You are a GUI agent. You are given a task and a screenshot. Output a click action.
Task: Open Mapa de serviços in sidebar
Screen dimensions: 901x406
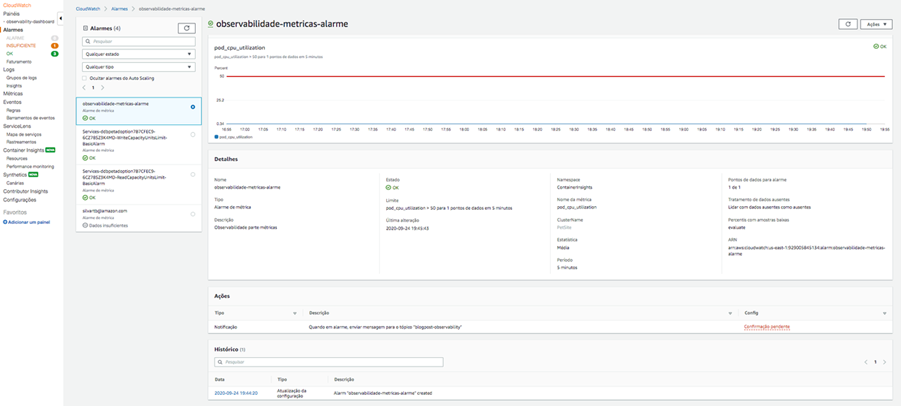click(22, 134)
